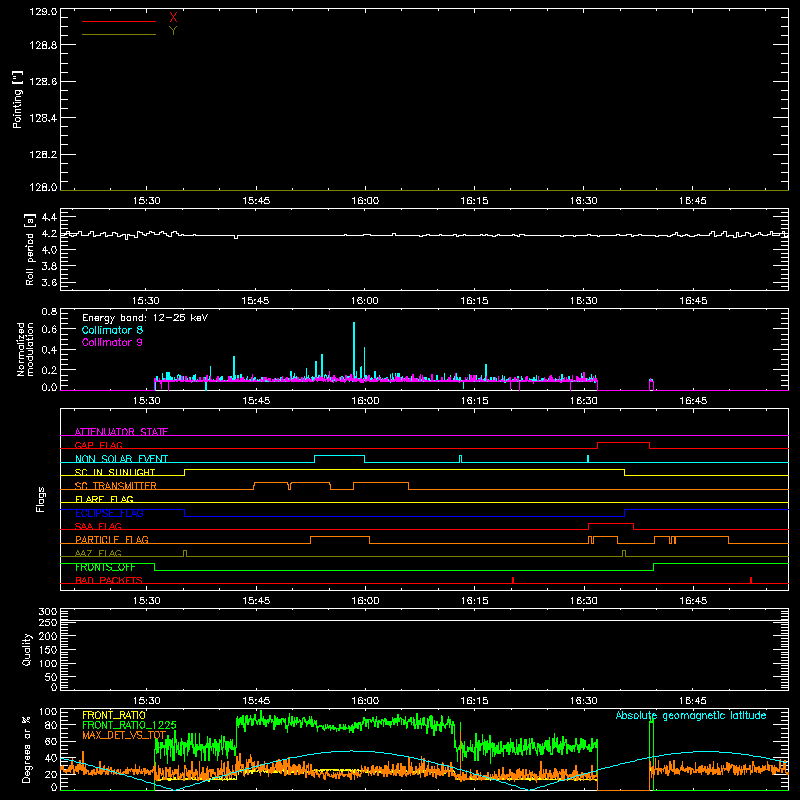800x800 pixels.
Task: Click the 128.2 tick label
Action: 43,155
